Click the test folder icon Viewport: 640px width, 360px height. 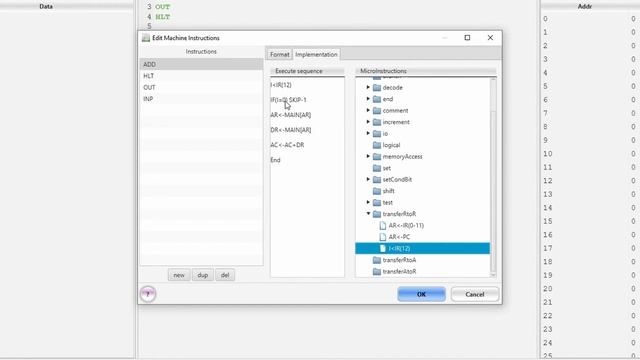(377, 202)
